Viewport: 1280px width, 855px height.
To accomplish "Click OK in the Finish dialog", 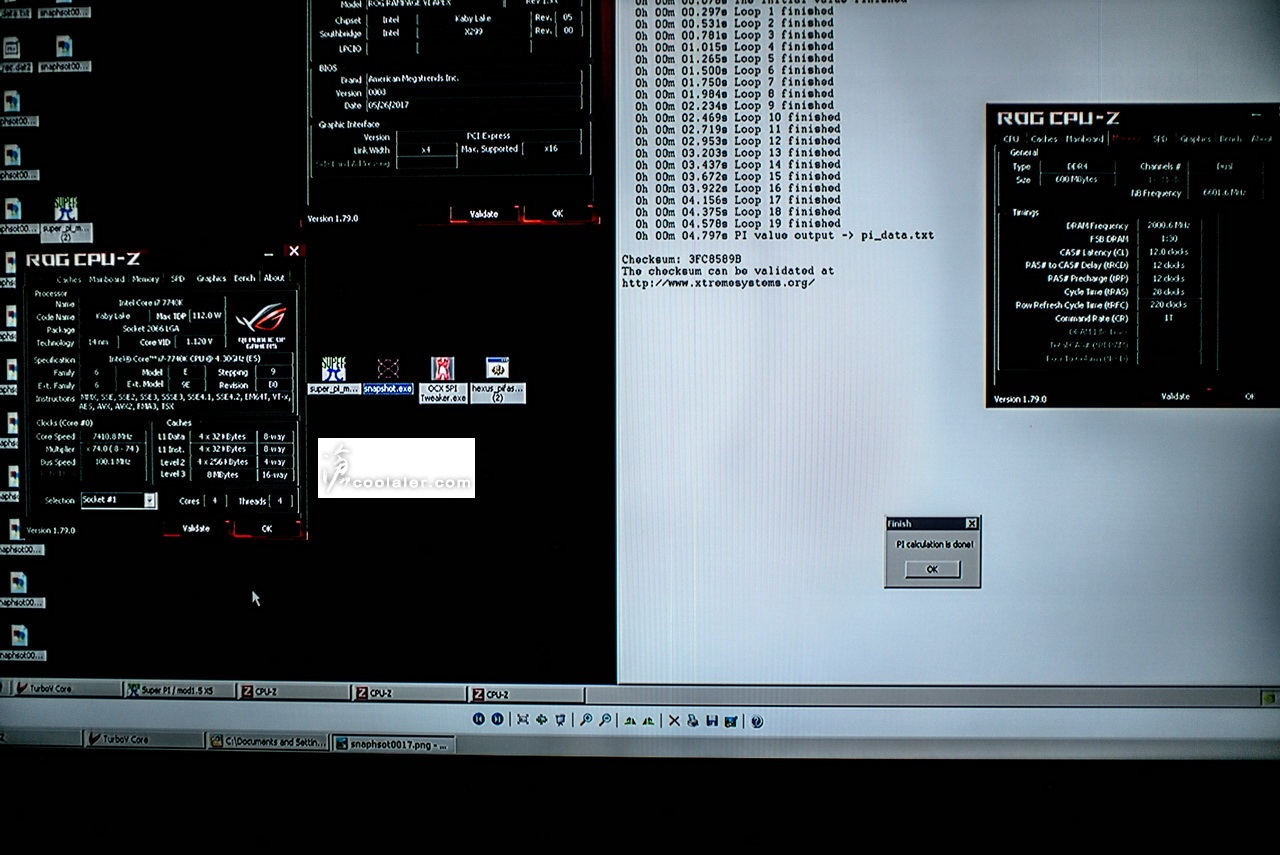I will [x=932, y=569].
